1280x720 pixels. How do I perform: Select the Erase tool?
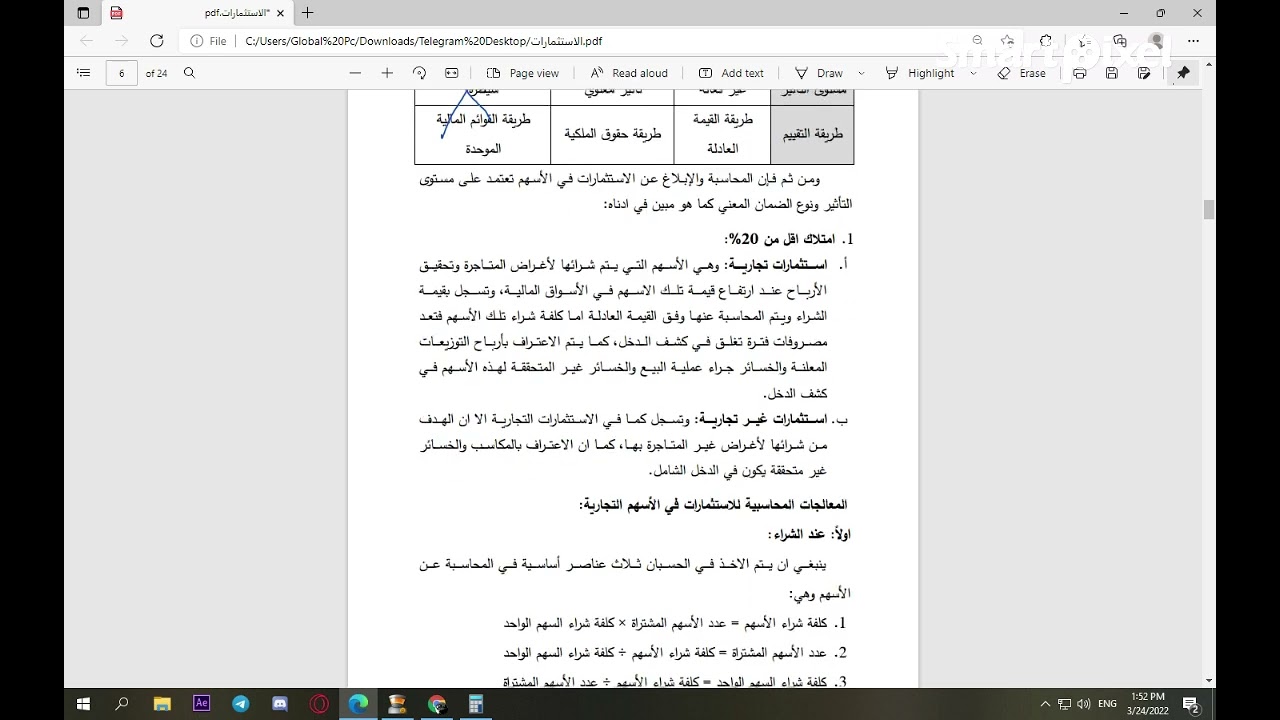click(x=1022, y=73)
